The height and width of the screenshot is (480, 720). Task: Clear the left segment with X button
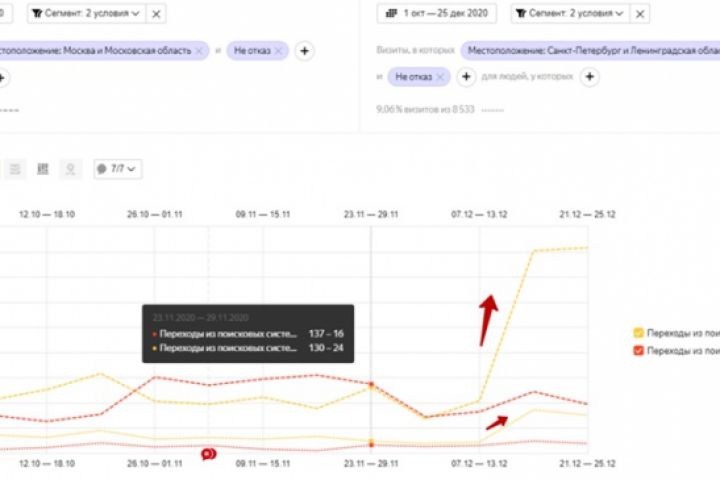[x=156, y=14]
